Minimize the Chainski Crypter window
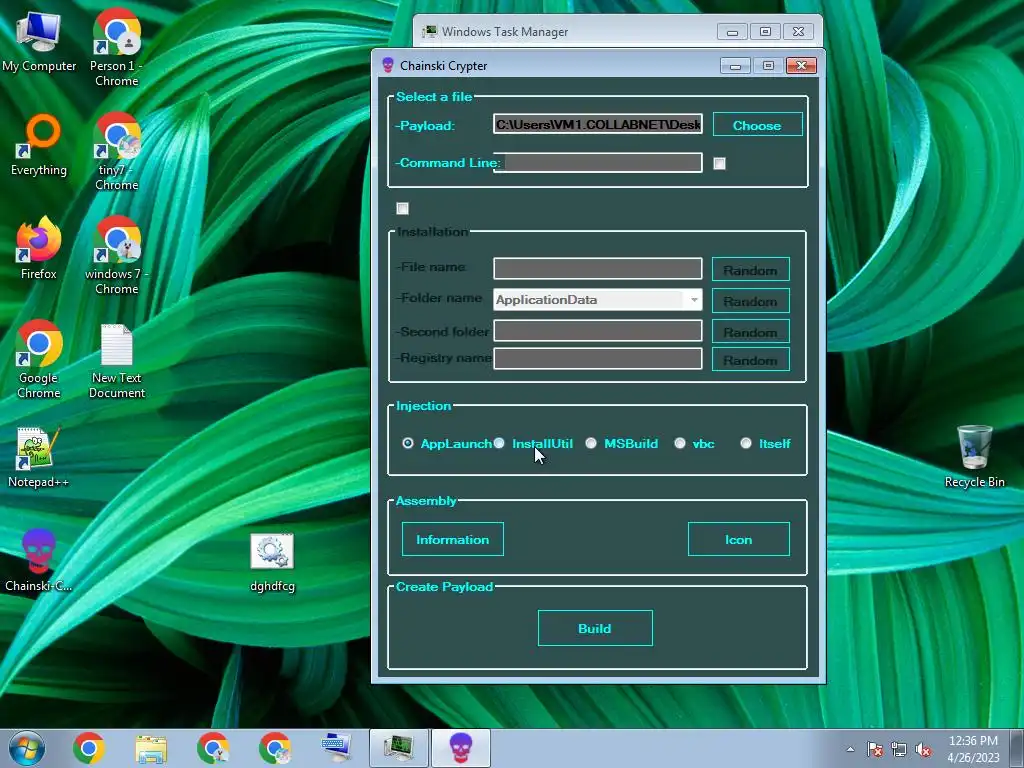The image size is (1024, 768). point(735,65)
